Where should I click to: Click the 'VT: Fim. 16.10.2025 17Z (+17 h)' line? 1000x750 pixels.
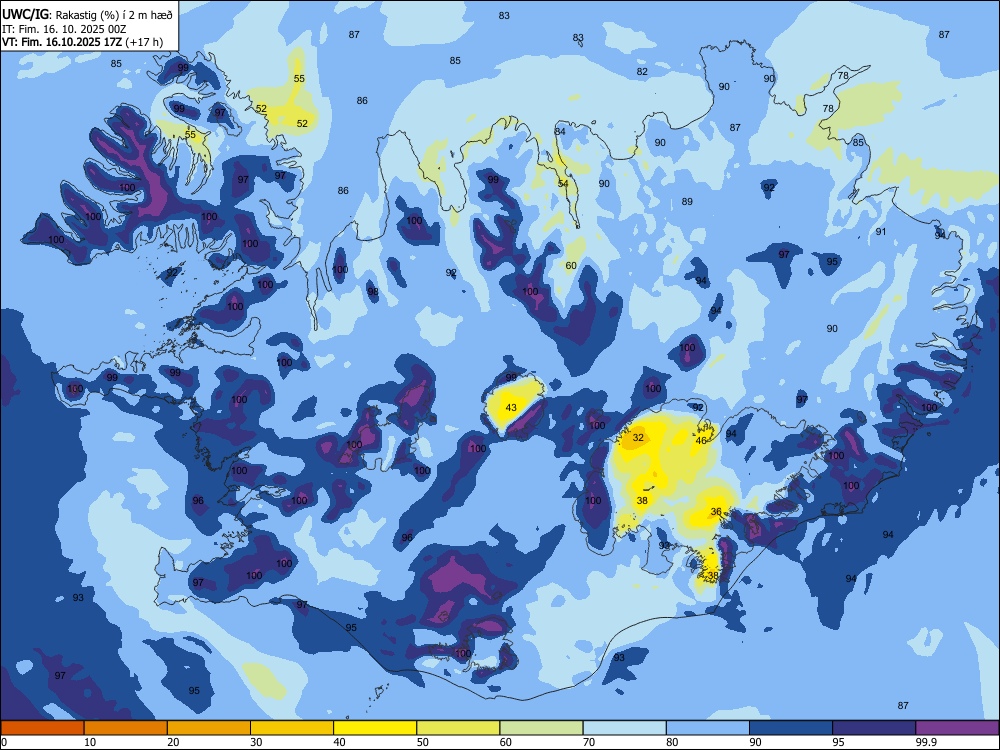[x=82, y=42]
